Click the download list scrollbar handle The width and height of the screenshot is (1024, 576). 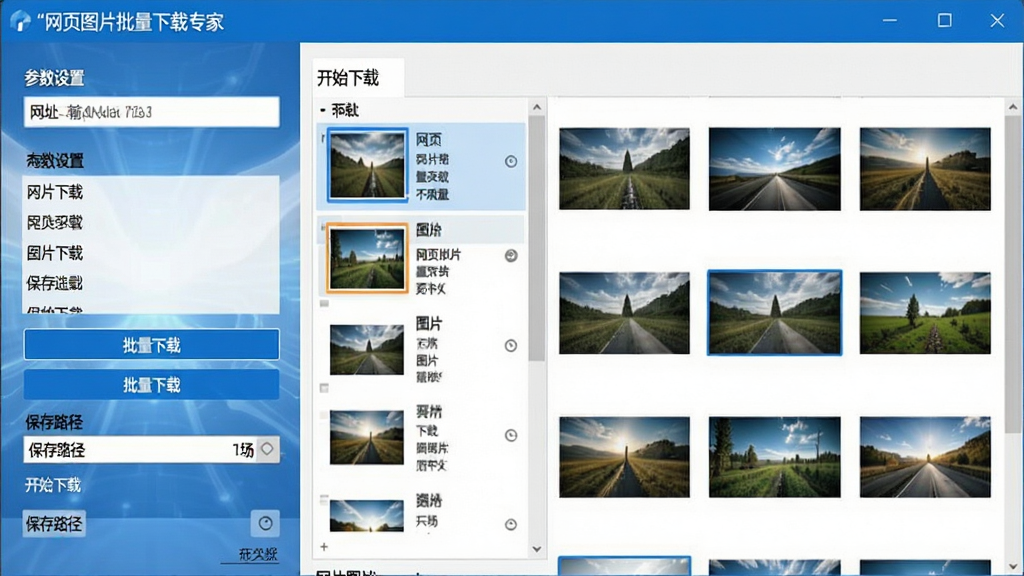pyautogui.click(x=537, y=238)
